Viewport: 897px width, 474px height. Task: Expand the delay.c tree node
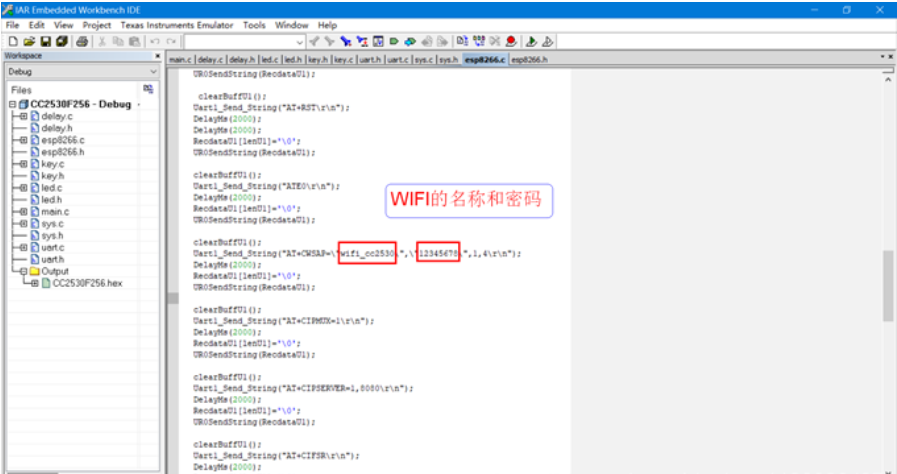[23, 116]
